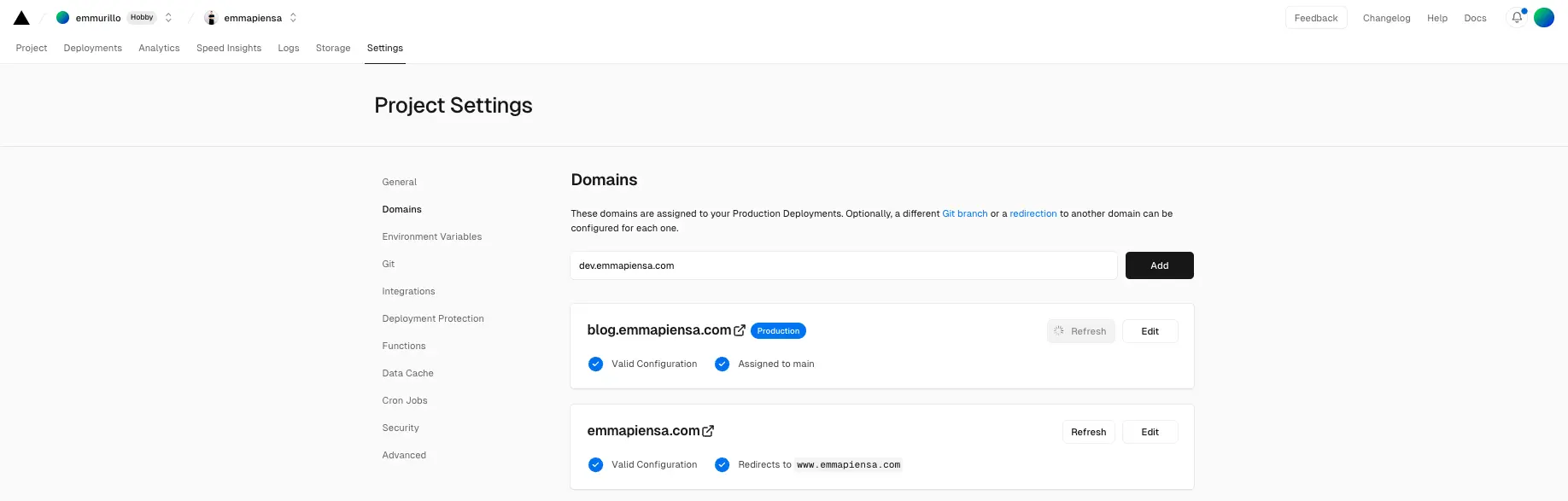Viewport: 1568px width, 501px height.
Task: Switch to the Deployments tab
Action: pos(93,48)
